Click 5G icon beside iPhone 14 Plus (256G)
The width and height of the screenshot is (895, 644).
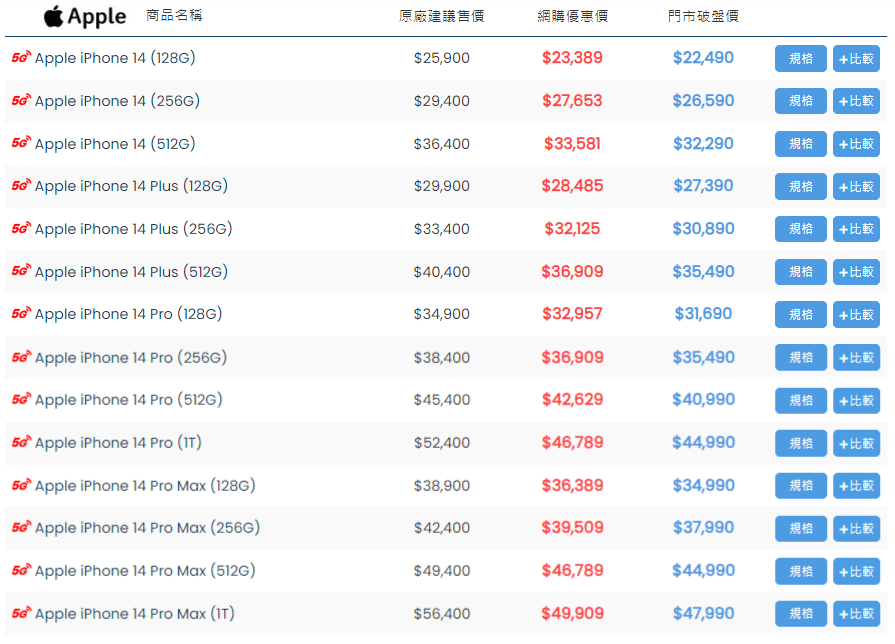click(x=21, y=228)
